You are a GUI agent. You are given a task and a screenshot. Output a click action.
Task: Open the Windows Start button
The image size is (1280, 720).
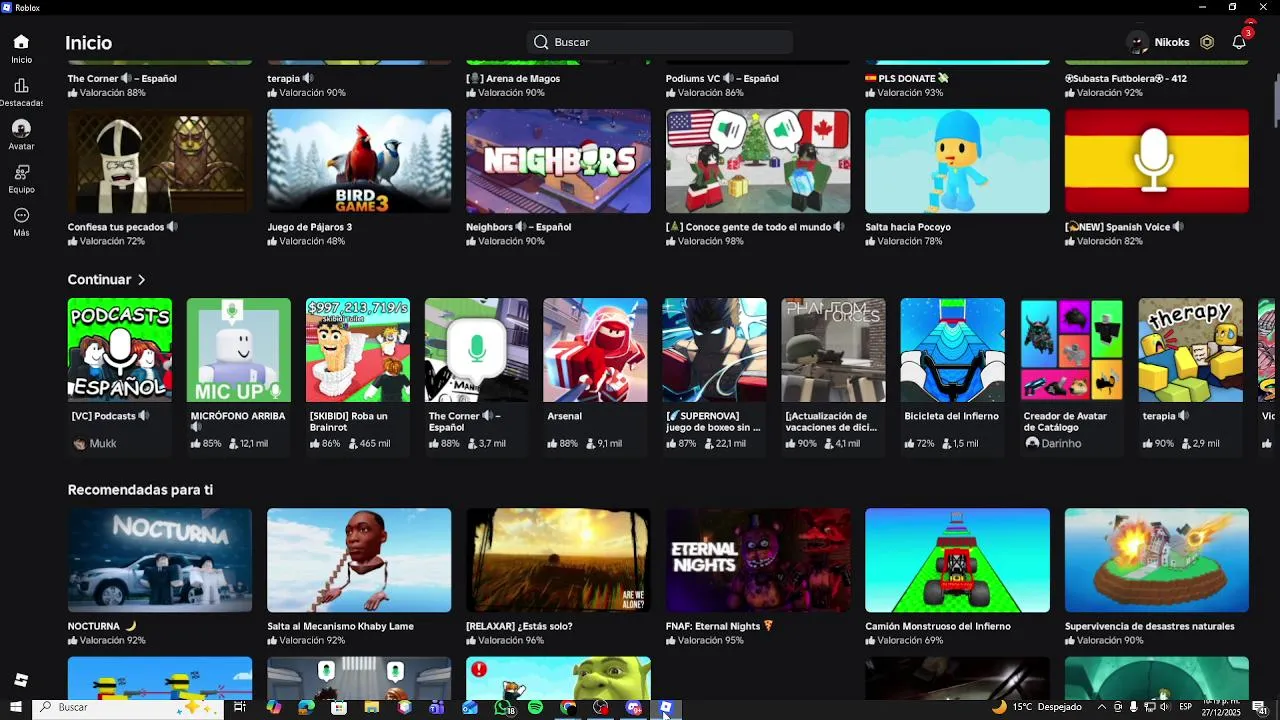15,708
